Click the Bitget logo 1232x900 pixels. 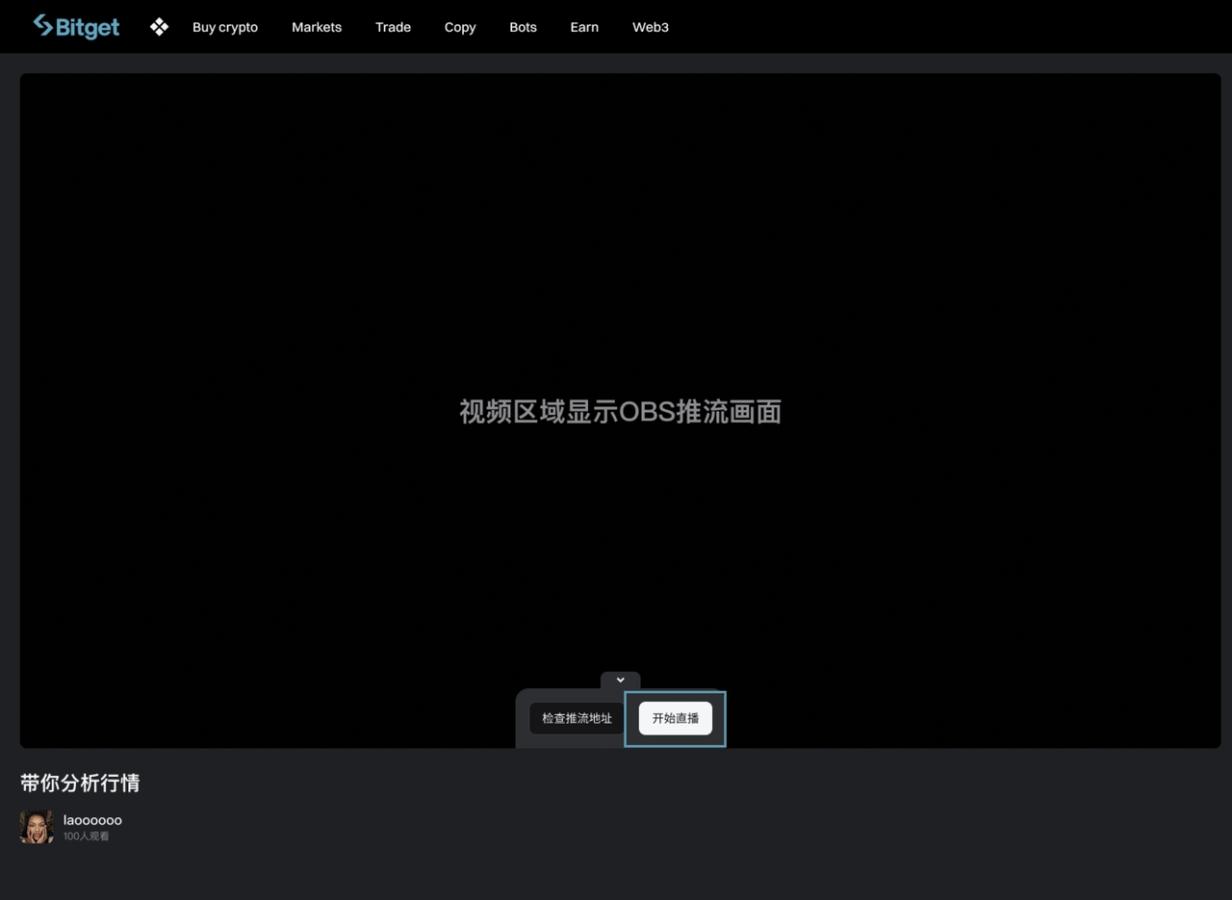(76, 26)
